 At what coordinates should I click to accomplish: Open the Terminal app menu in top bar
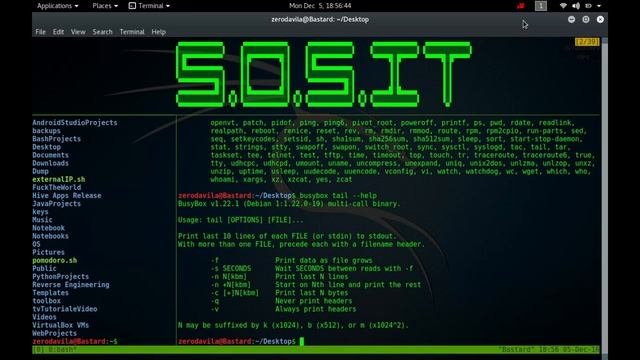(x=149, y=6)
